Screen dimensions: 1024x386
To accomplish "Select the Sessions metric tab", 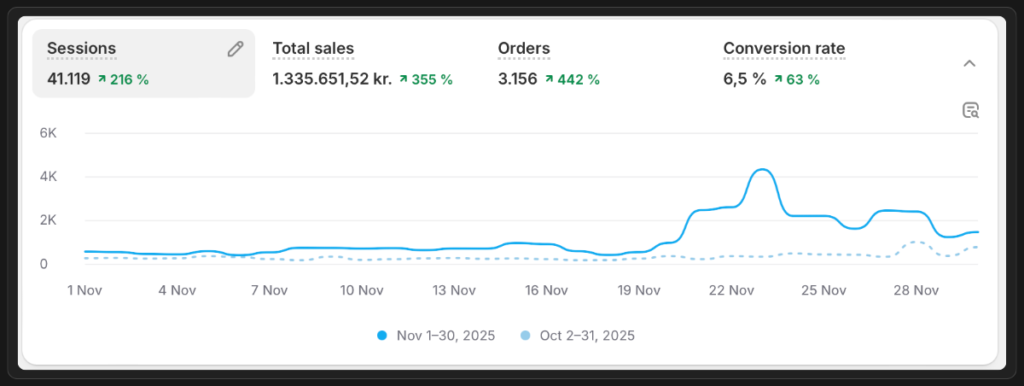I will [x=144, y=63].
